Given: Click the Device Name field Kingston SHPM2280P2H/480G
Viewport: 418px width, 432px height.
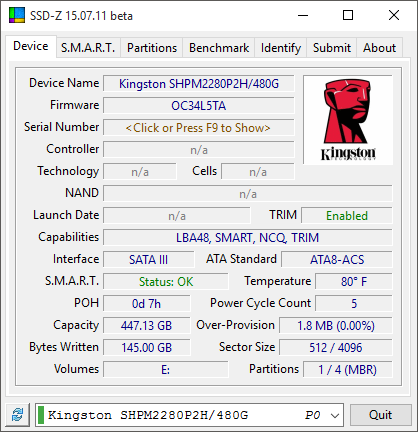Looking at the screenshot, I should tap(199, 84).
